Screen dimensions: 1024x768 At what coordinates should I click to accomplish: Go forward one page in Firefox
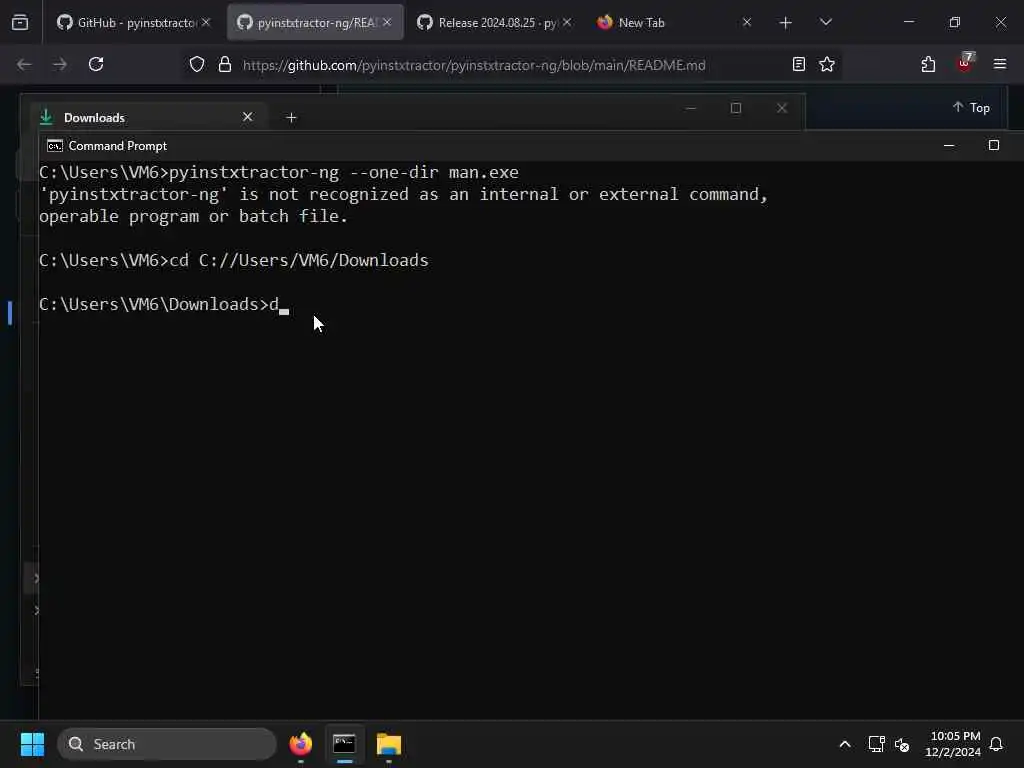tap(60, 64)
